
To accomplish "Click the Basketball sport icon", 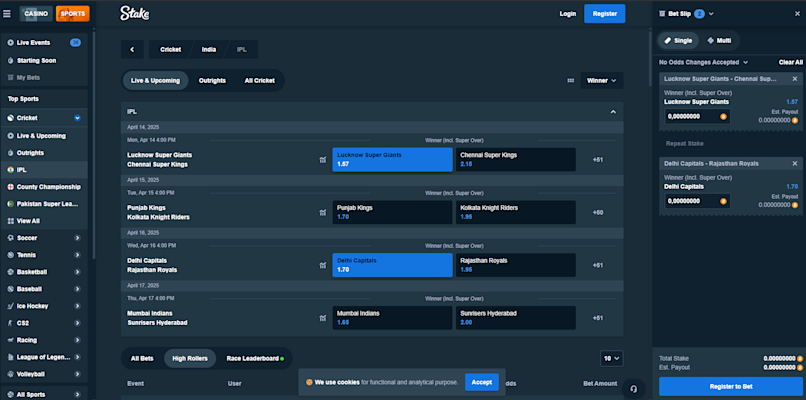I will coord(11,272).
